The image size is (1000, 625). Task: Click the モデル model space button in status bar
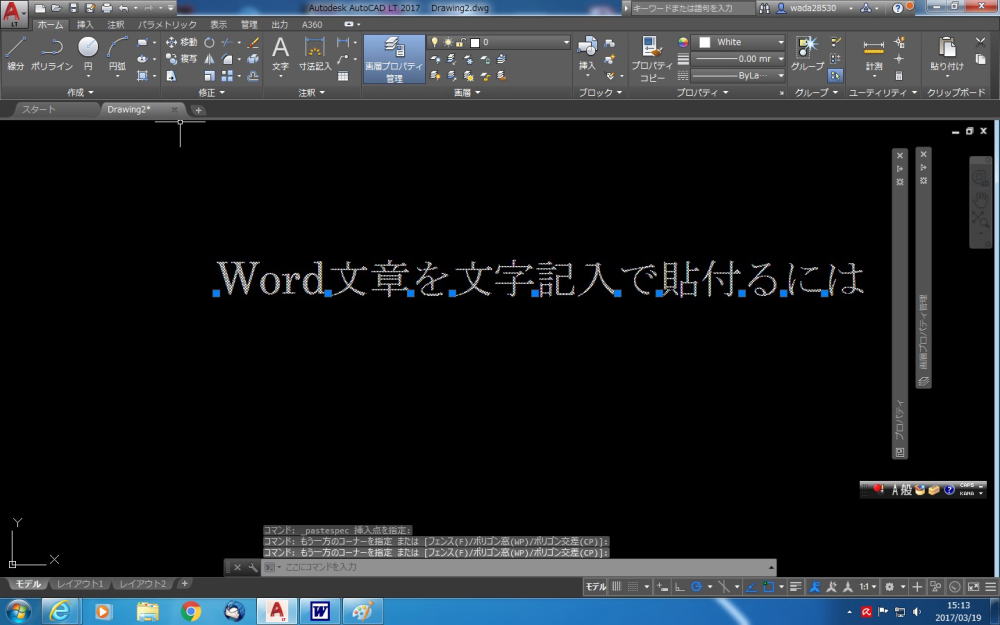(596, 587)
